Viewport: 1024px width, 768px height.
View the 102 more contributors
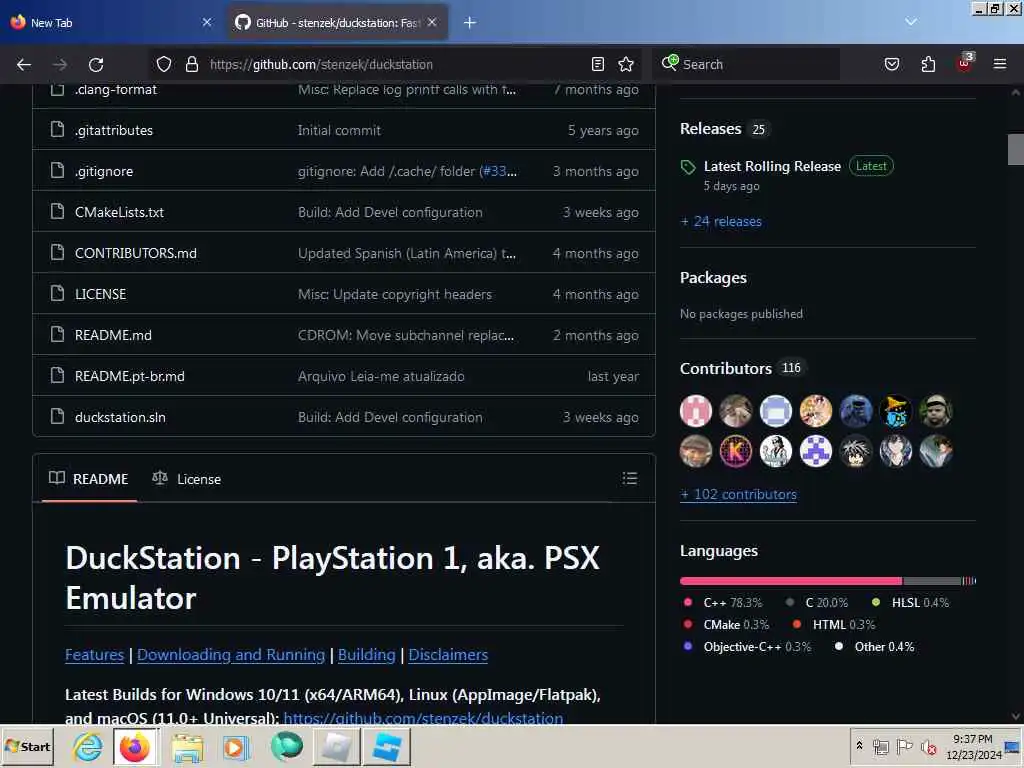point(738,494)
